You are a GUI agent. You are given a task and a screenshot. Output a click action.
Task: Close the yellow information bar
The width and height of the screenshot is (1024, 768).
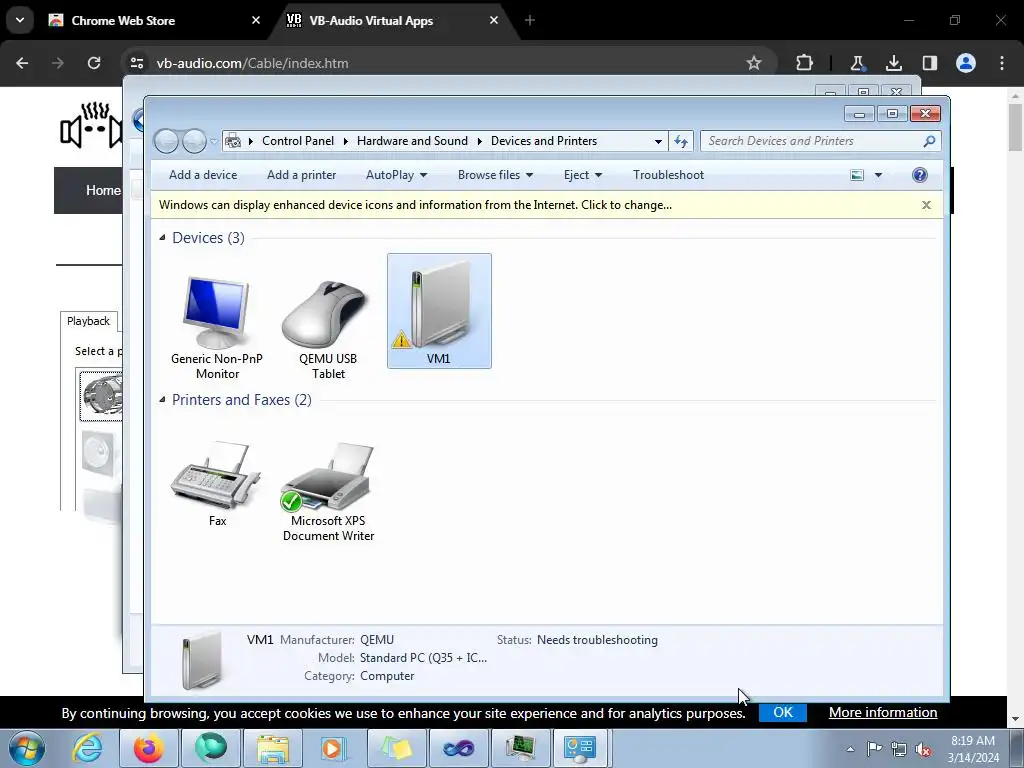926,205
